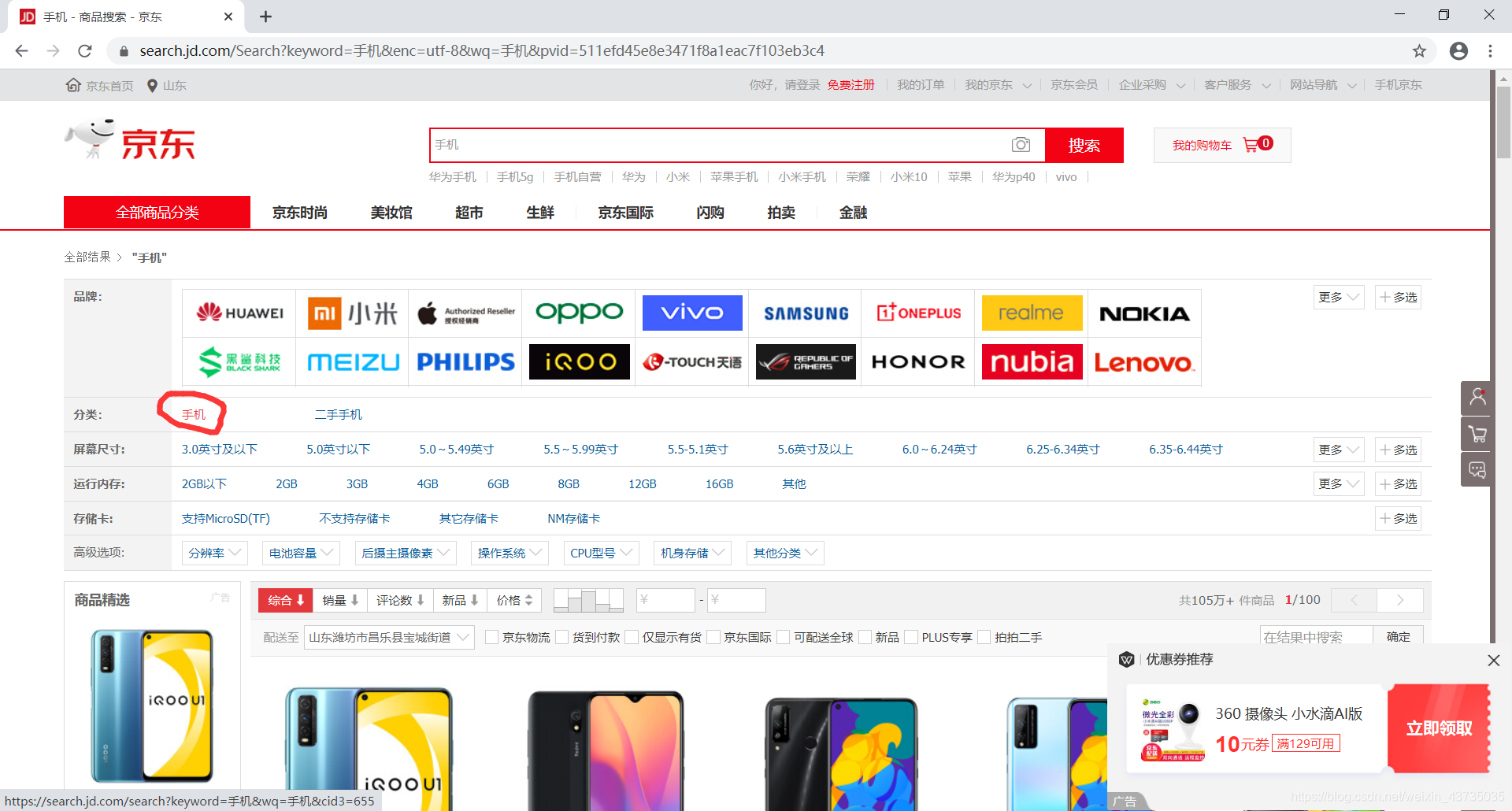
Task: Open the browser profile avatar icon
Action: tap(1458, 50)
